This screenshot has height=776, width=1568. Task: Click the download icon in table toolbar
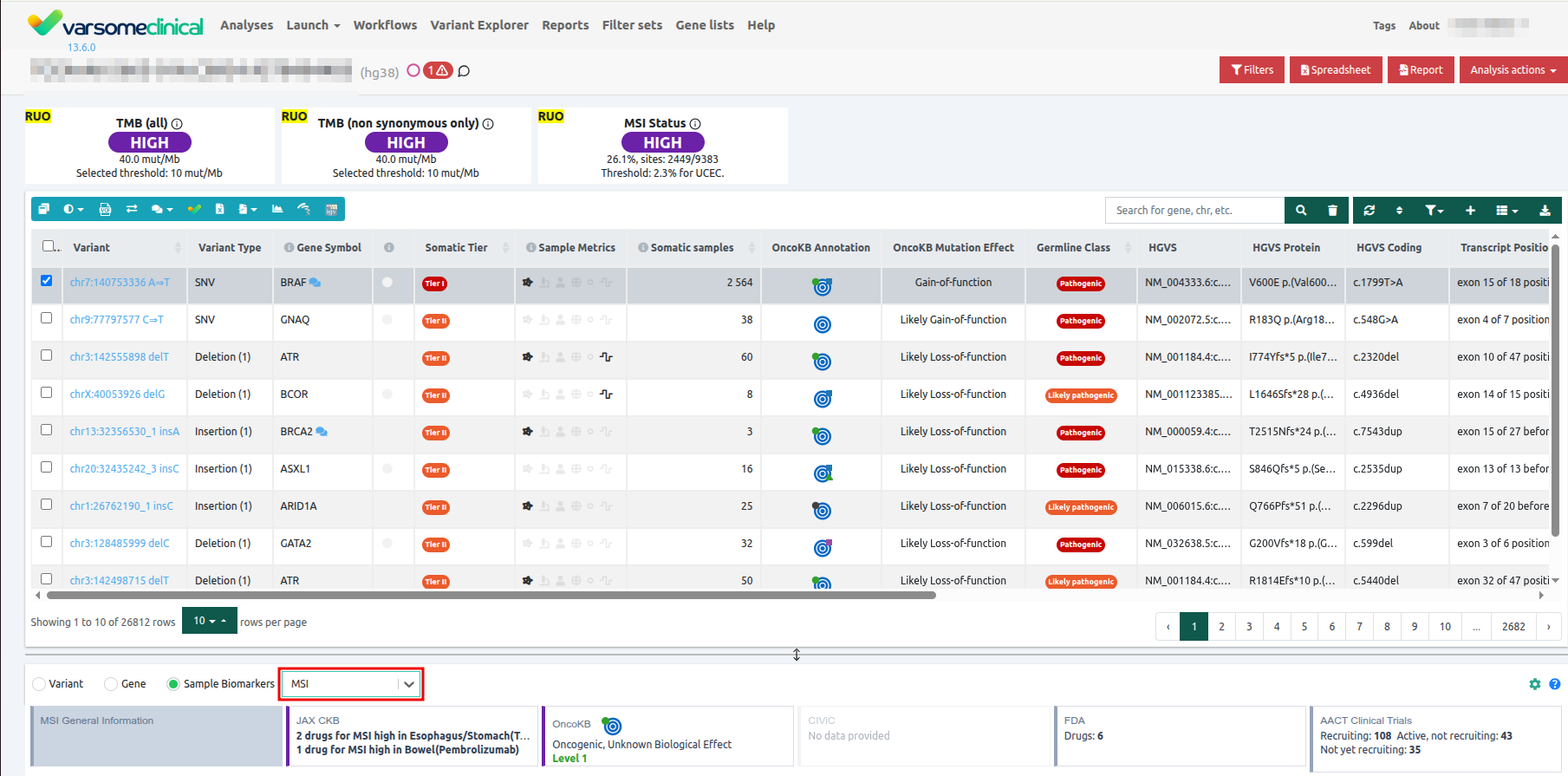pyautogui.click(x=1544, y=210)
